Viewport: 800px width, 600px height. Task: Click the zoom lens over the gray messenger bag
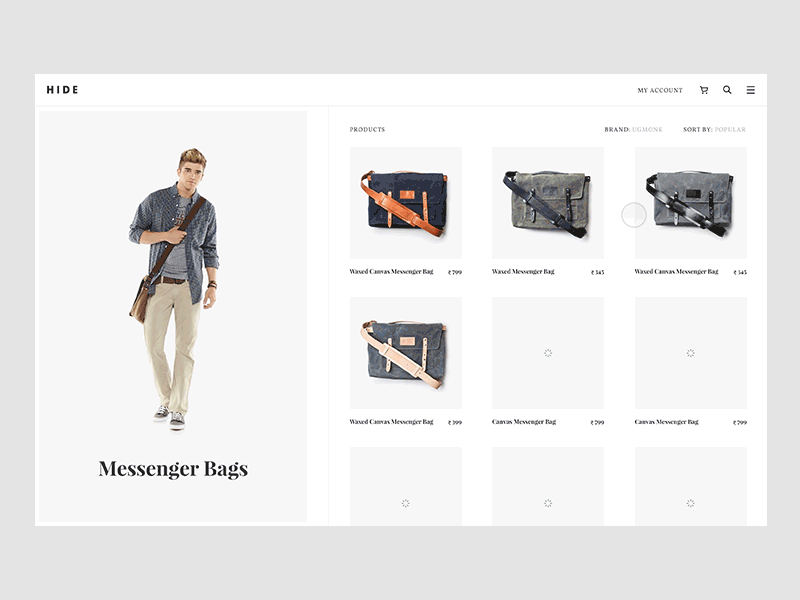coord(633,213)
